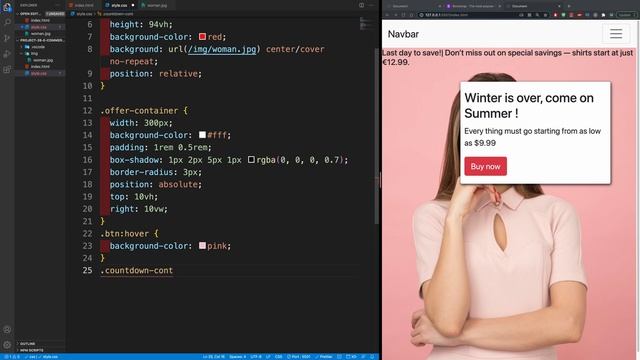Collapse the project folder section in Explorer
This screenshot has width=640, height=360.
coord(40,40)
